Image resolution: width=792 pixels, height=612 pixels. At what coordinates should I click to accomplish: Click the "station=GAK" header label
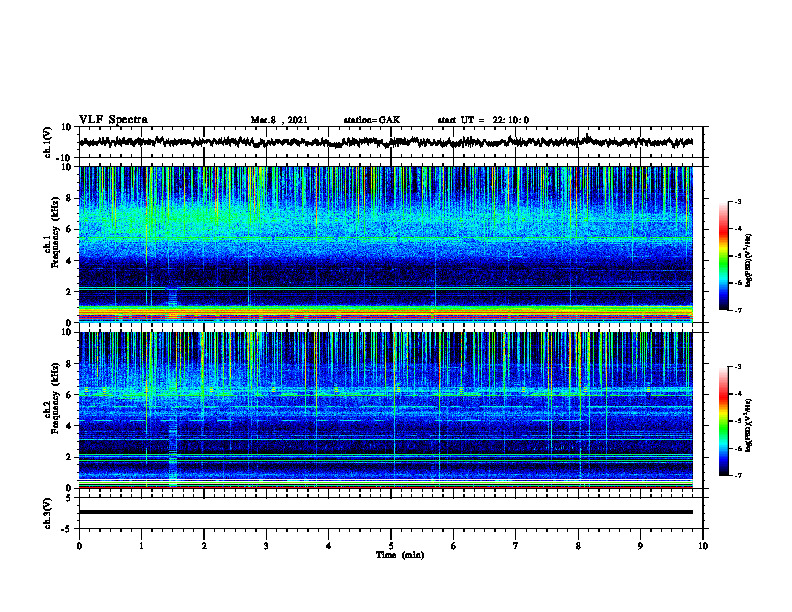(x=372, y=120)
